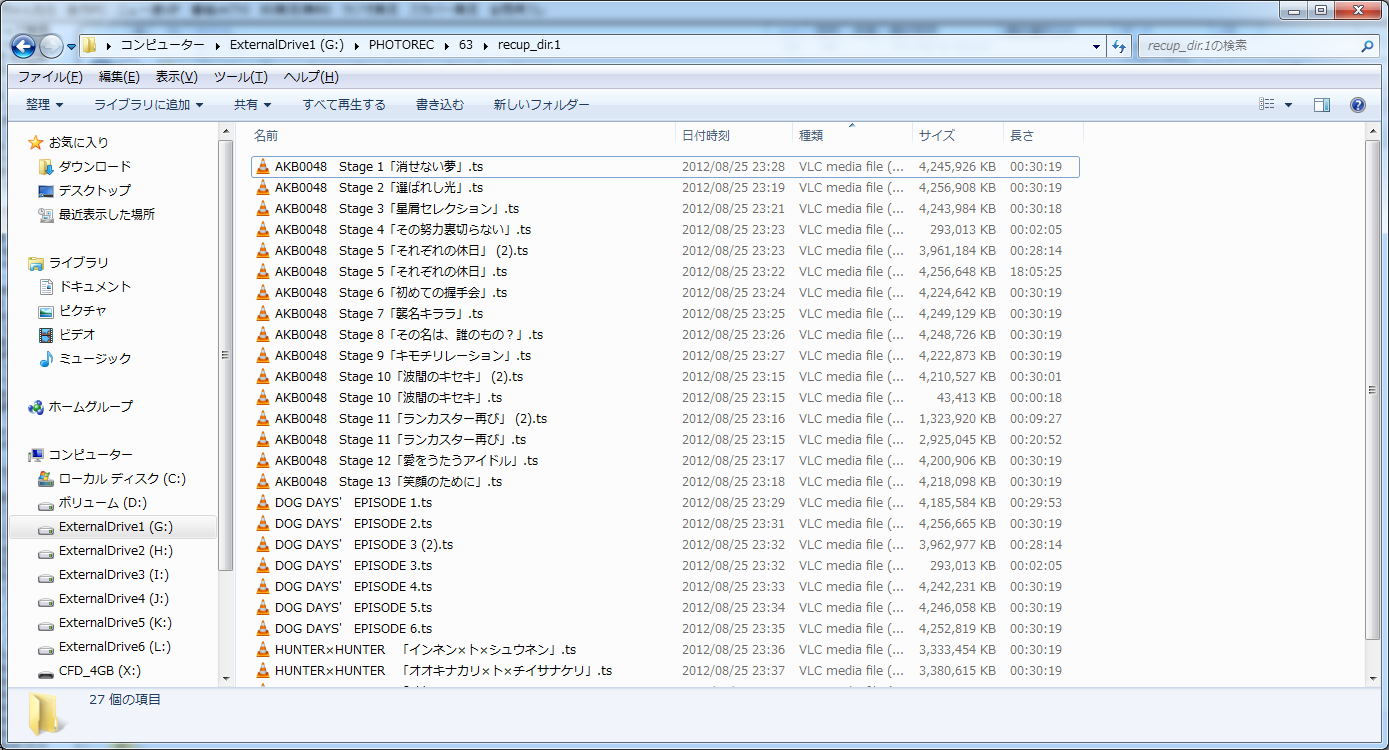This screenshot has width=1389, height=750.
Task: Sort by the 名前 column header
Action: pos(462,135)
